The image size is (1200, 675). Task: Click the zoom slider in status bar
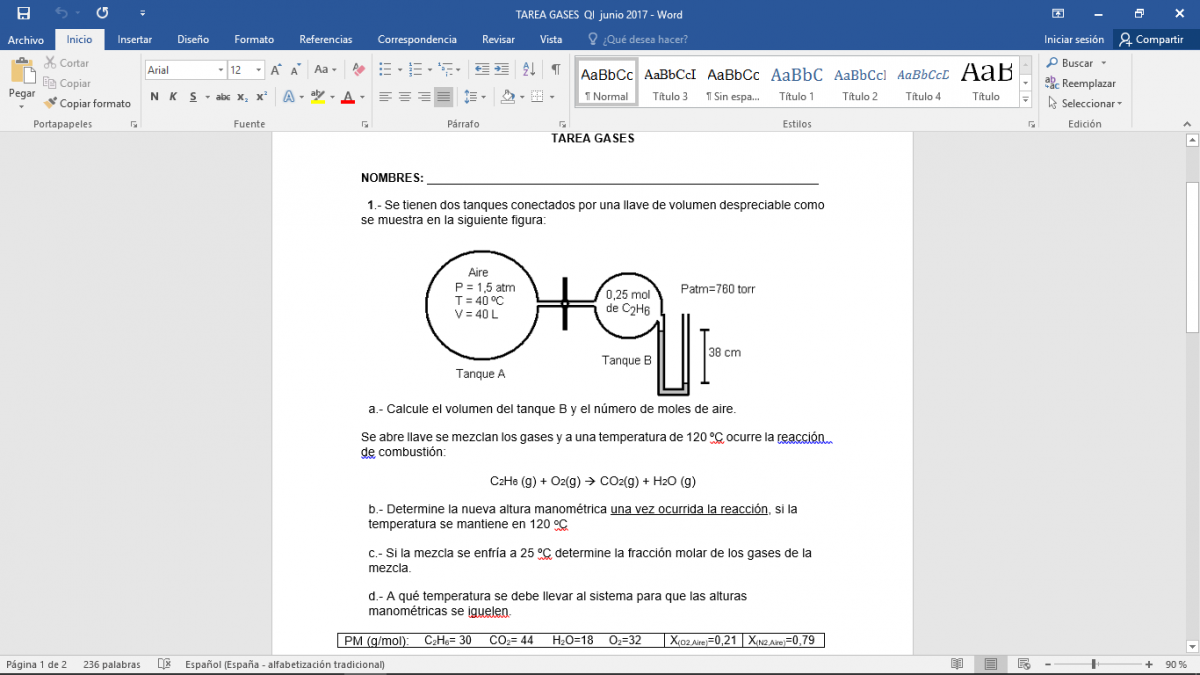pyautogui.click(x=1094, y=664)
